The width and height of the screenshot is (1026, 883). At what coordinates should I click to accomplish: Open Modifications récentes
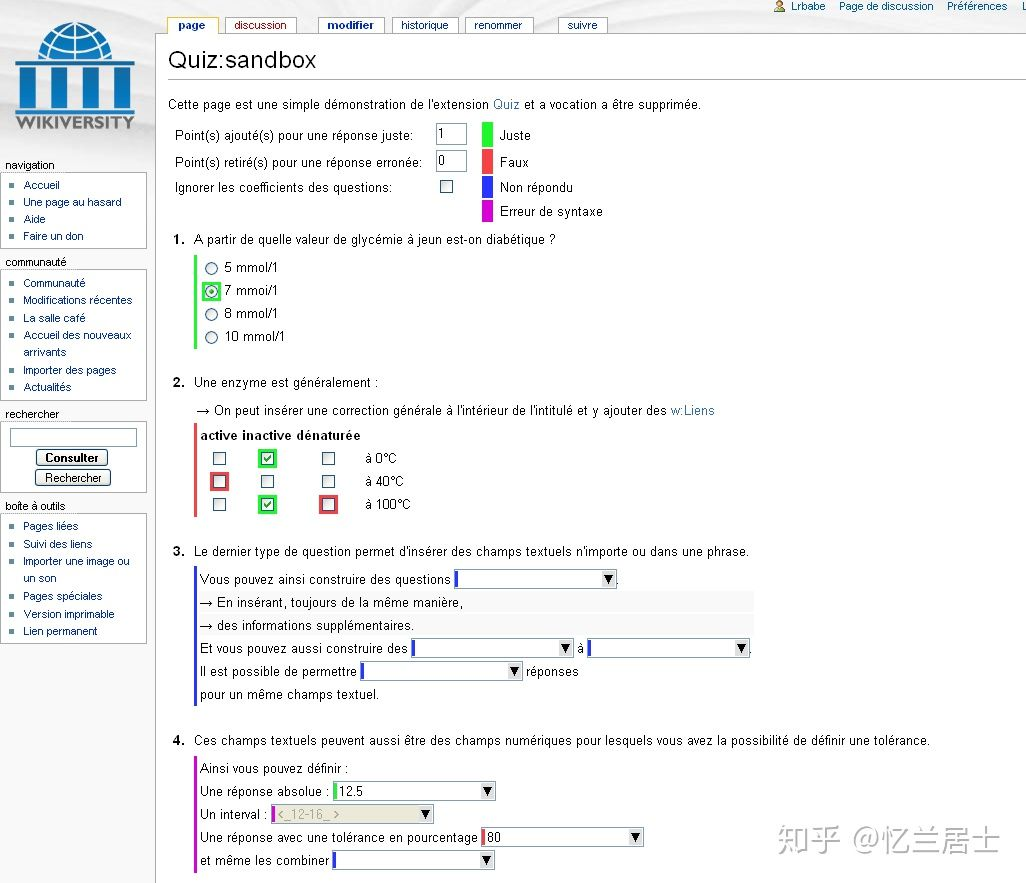coord(77,300)
